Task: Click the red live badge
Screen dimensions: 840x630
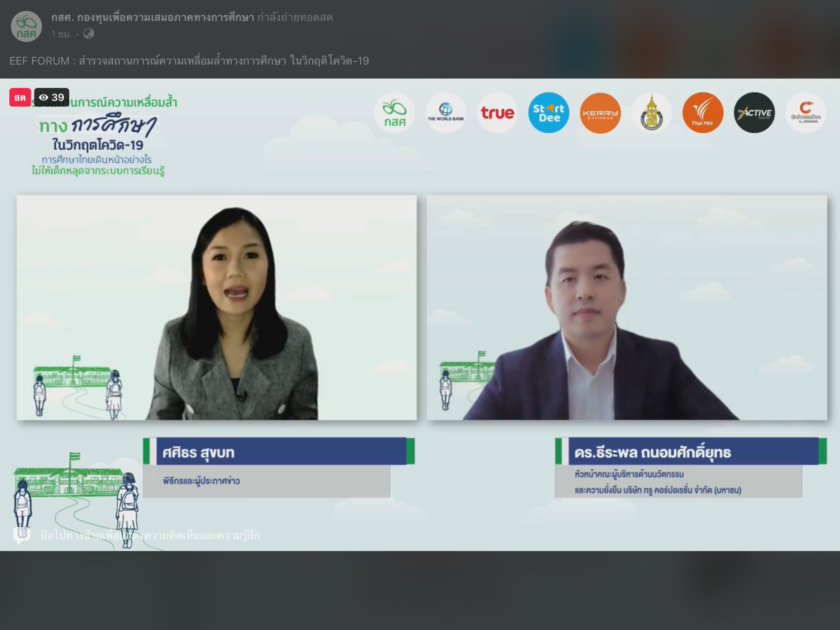Action: 20,98
